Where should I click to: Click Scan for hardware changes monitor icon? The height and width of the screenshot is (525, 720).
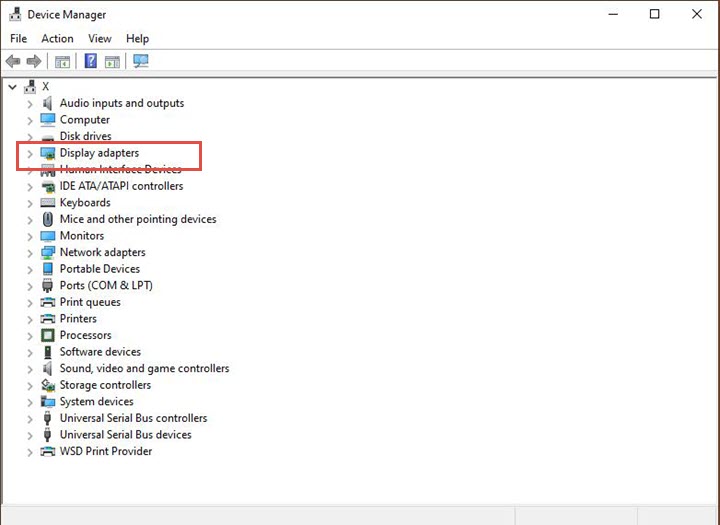coord(141,61)
